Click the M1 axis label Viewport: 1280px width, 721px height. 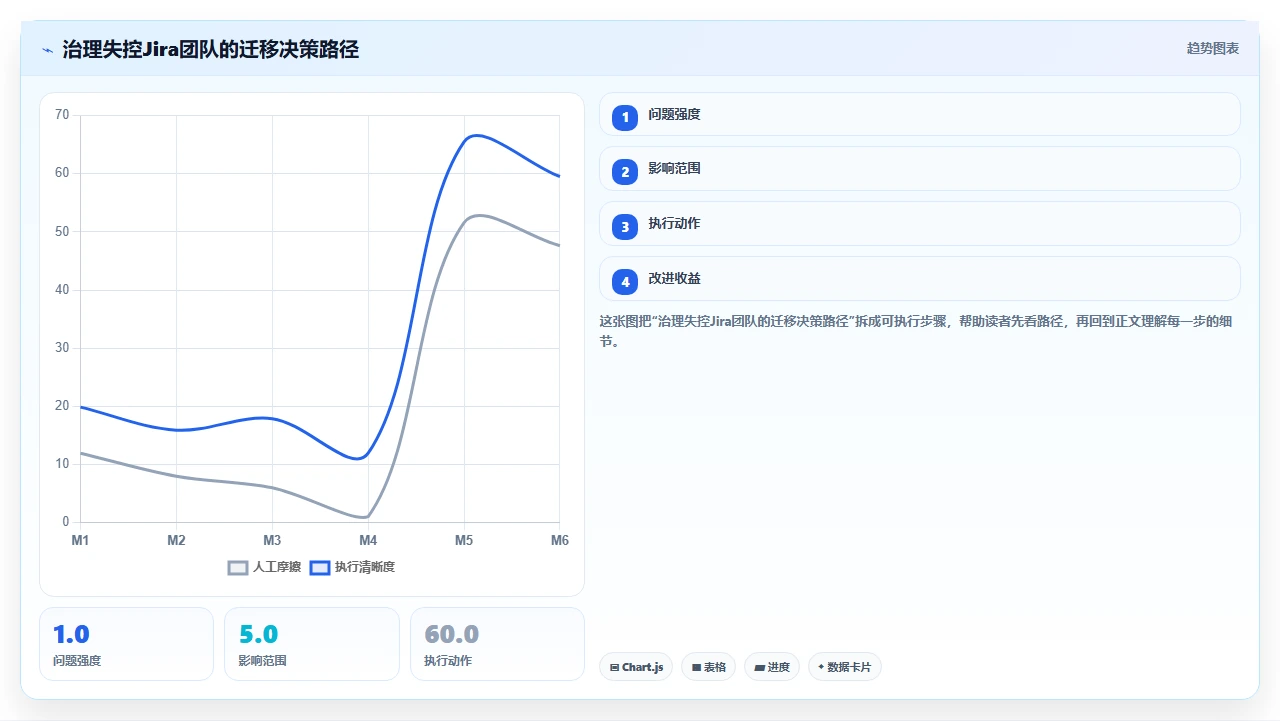point(80,540)
